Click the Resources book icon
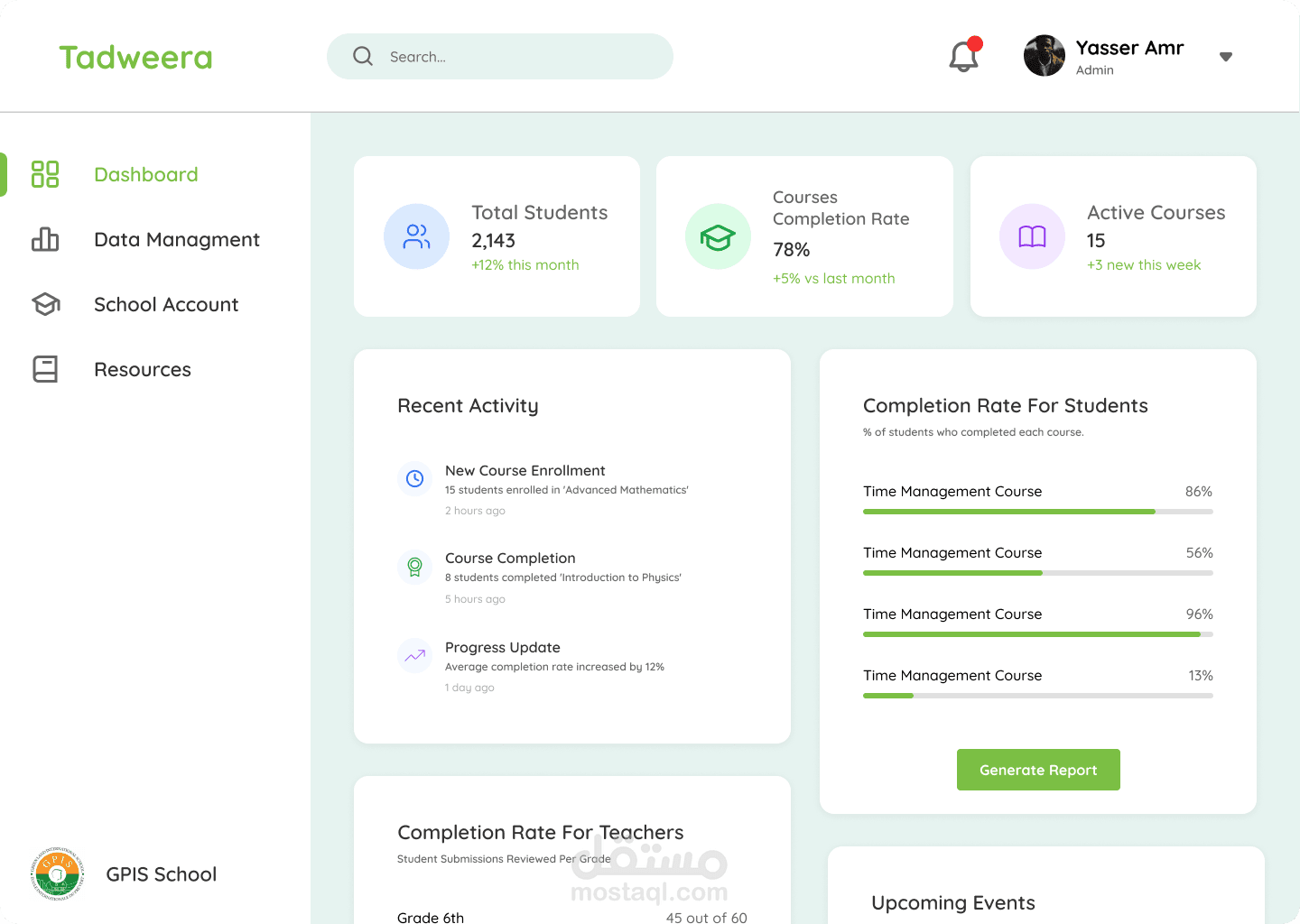This screenshot has height=924, width=1300. (45, 369)
